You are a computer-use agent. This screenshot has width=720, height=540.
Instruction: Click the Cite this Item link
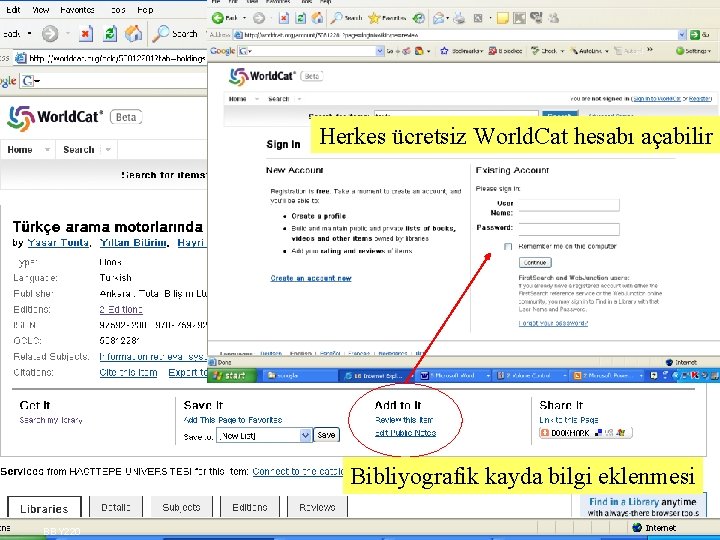tap(128, 372)
